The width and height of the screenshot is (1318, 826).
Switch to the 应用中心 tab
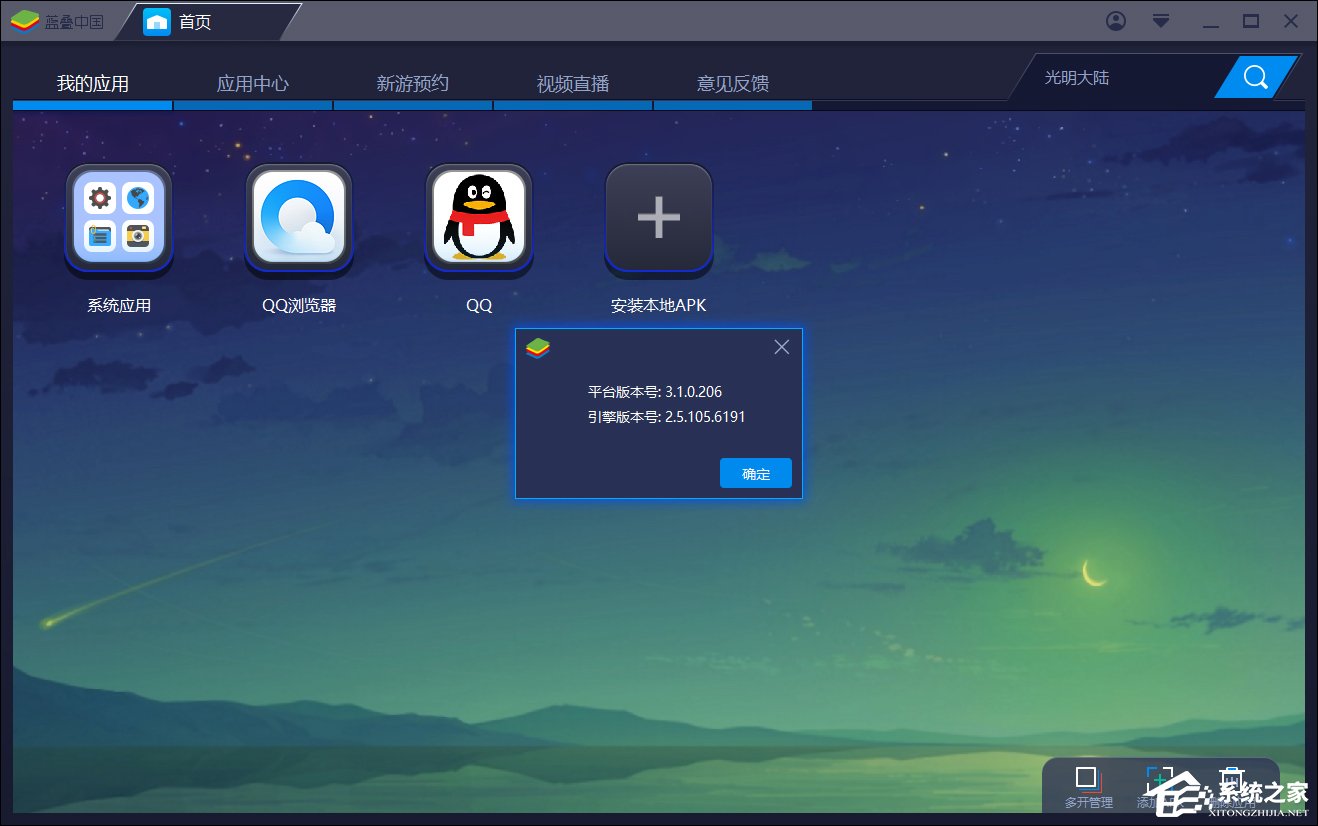(253, 84)
